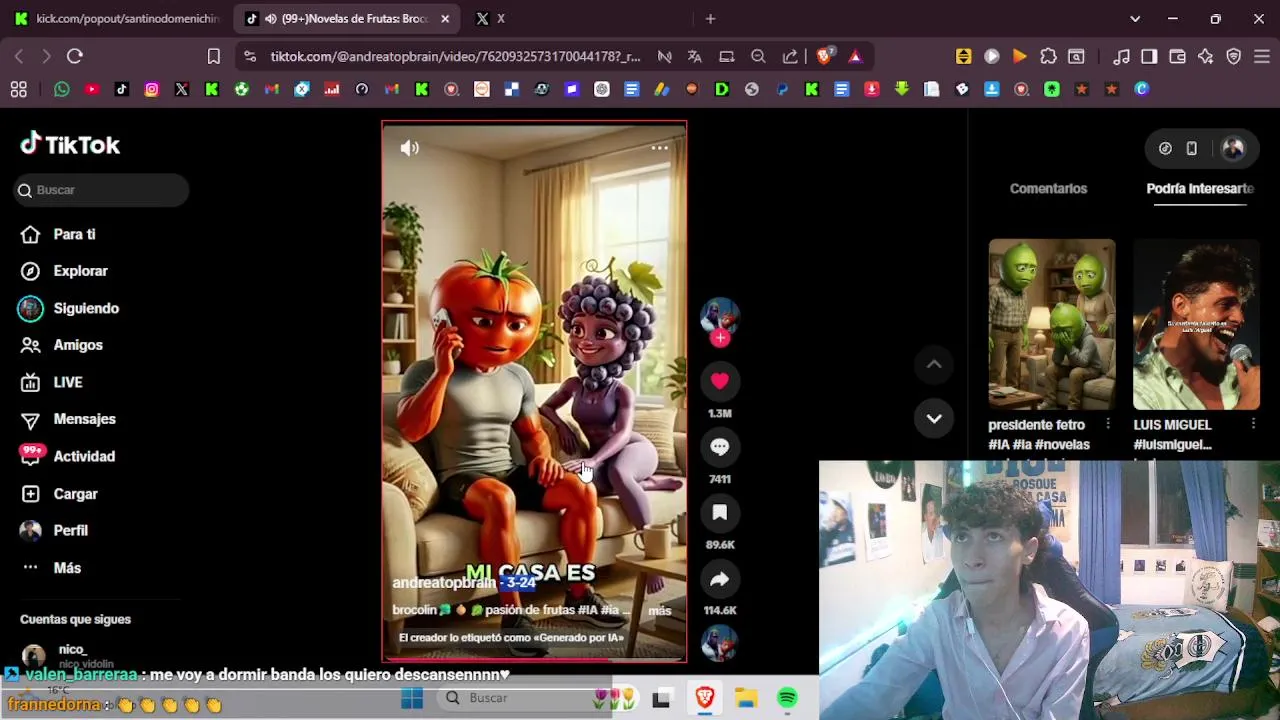Click the compass-style icon in TikTok header
Screen dimensions: 1280x720
[1165, 148]
